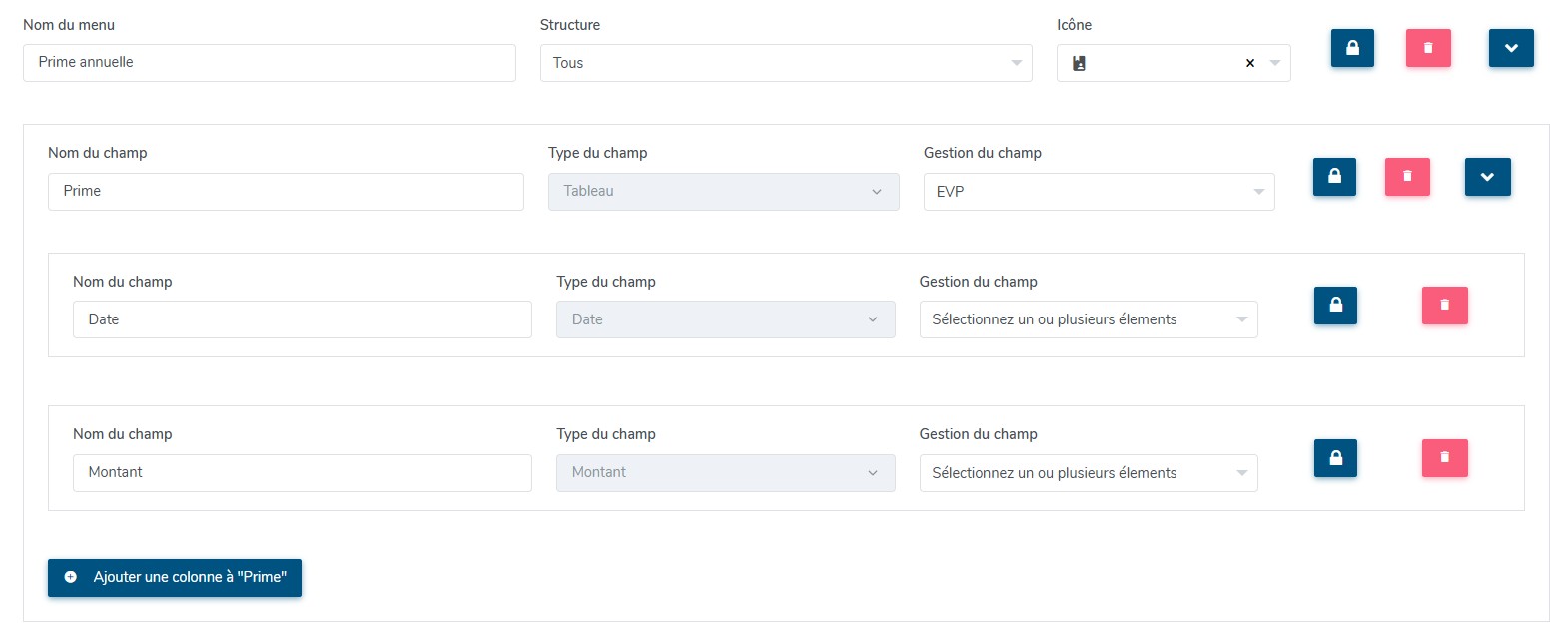
Task: Clear the selected icon with the X
Action: 1249,63
